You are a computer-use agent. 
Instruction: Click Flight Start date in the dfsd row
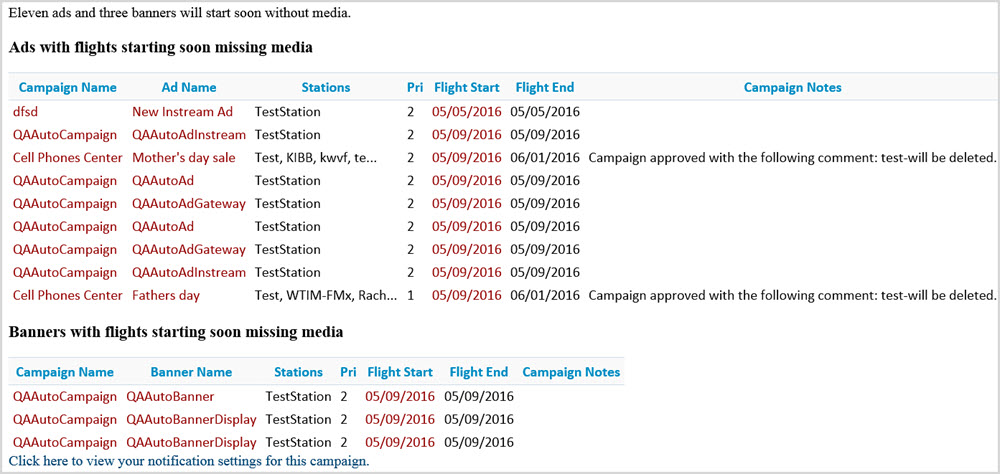pos(466,112)
